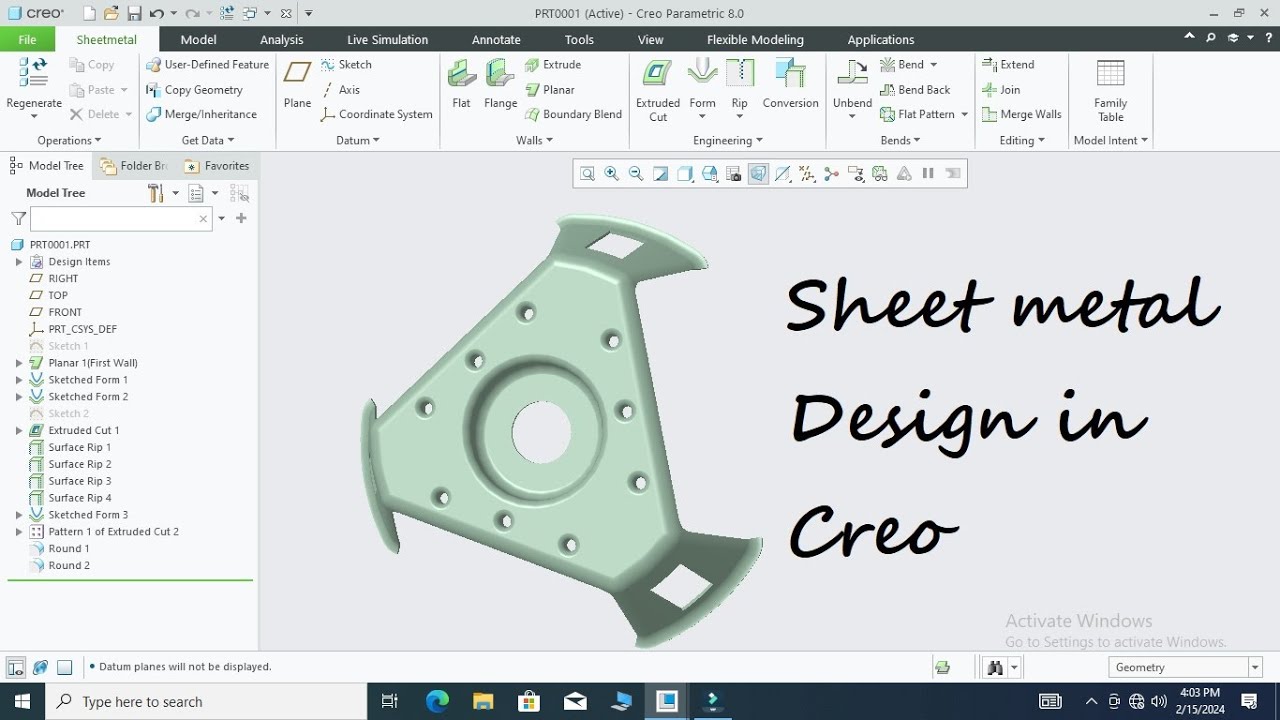Expand the Bends group dropdown

(901, 141)
